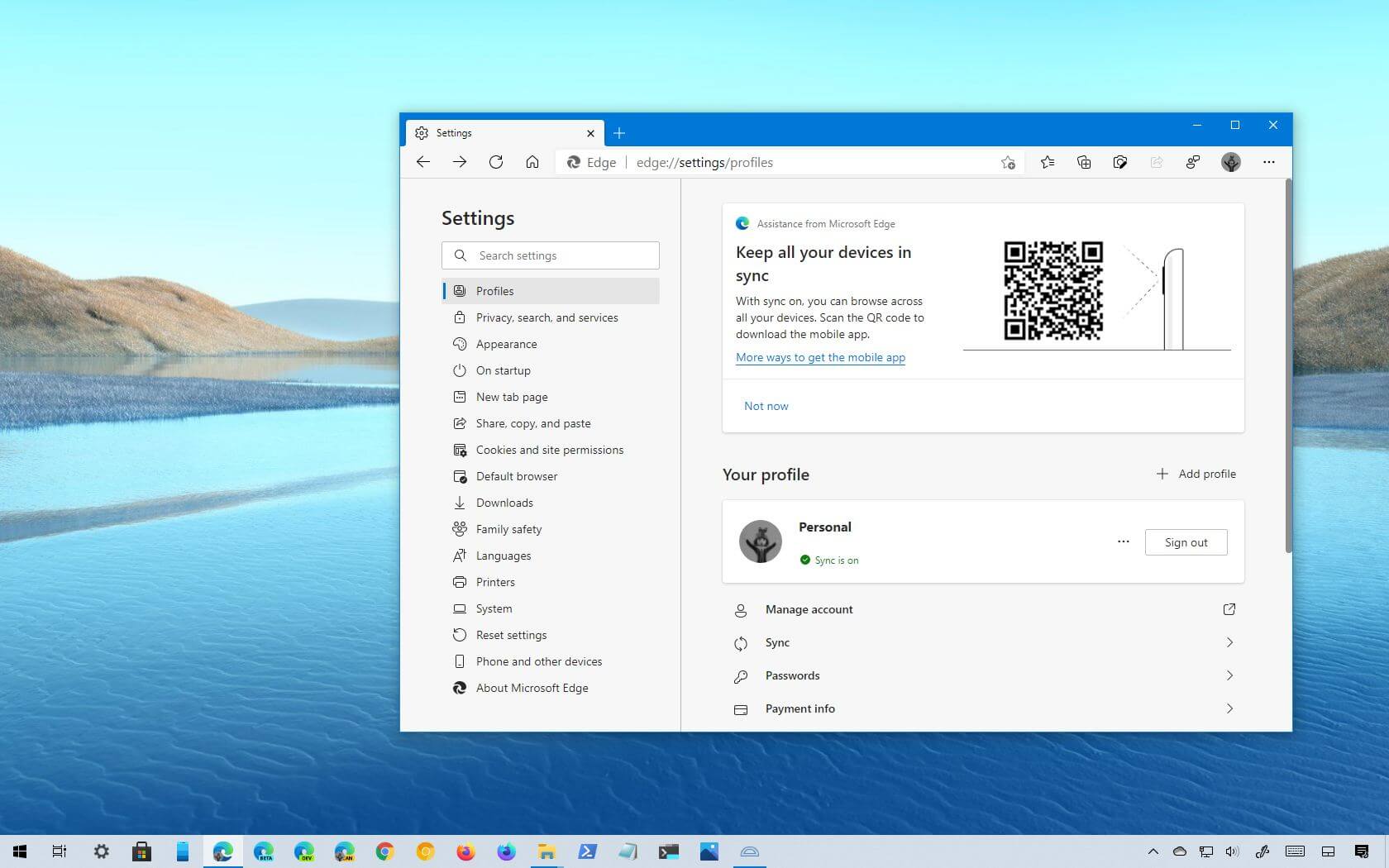Open More ways to get the mobile app
The width and height of the screenshot is (1389, 868).
pyautogui.click(x=819, y=357)
